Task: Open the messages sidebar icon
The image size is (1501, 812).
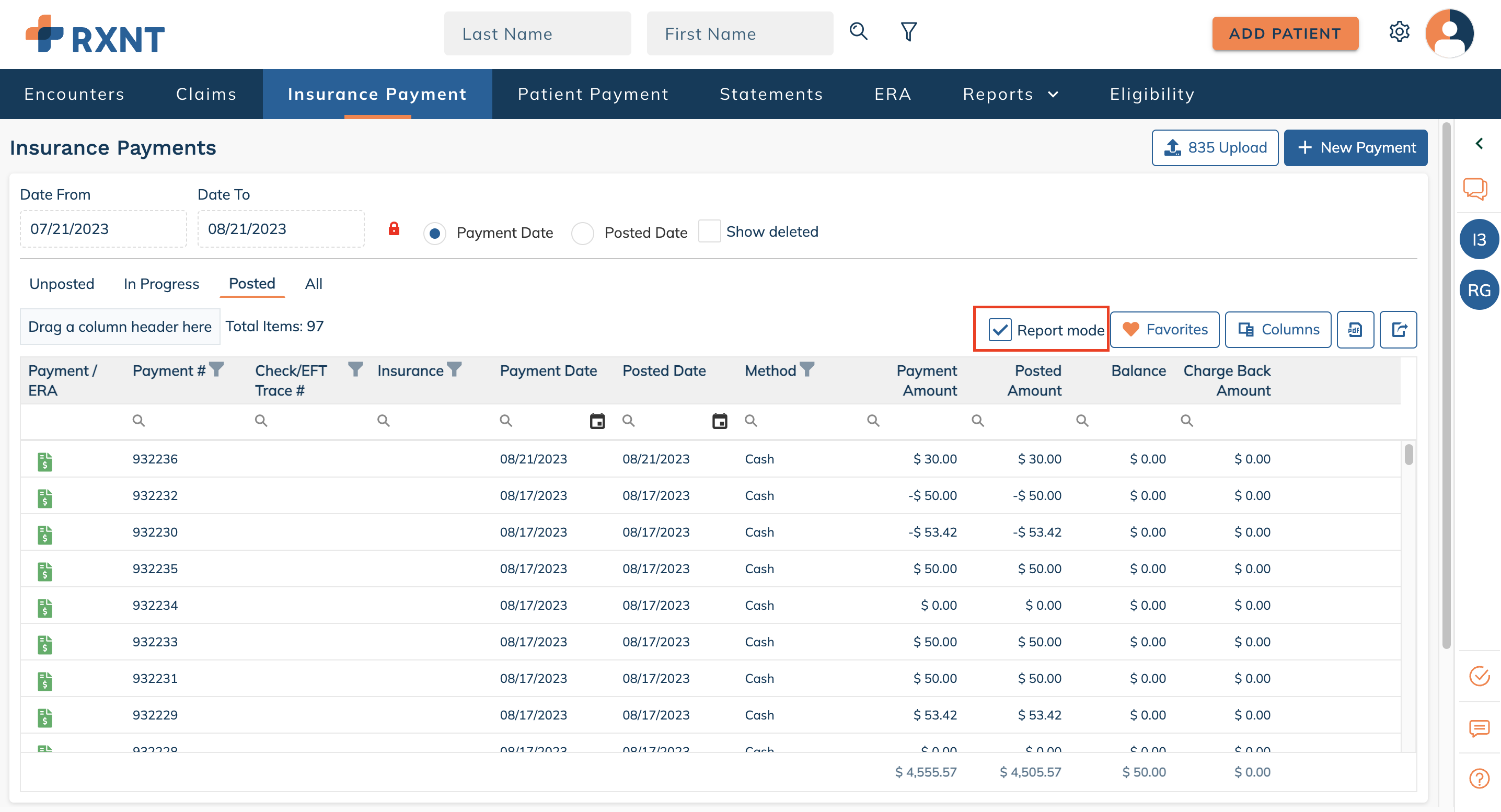Action: (1479, 728)
